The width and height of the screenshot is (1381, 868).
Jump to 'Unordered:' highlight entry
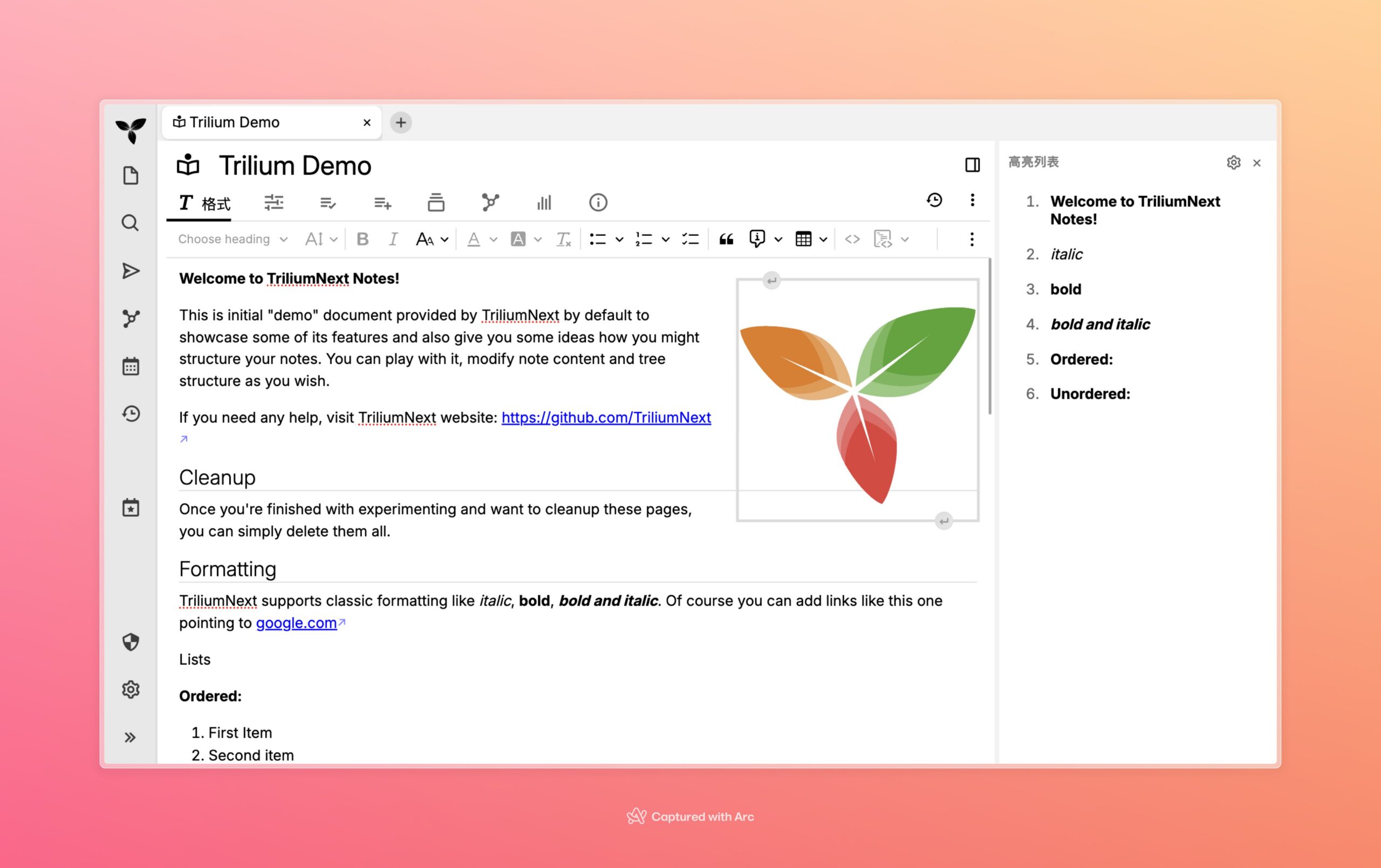click(1090, 394)
